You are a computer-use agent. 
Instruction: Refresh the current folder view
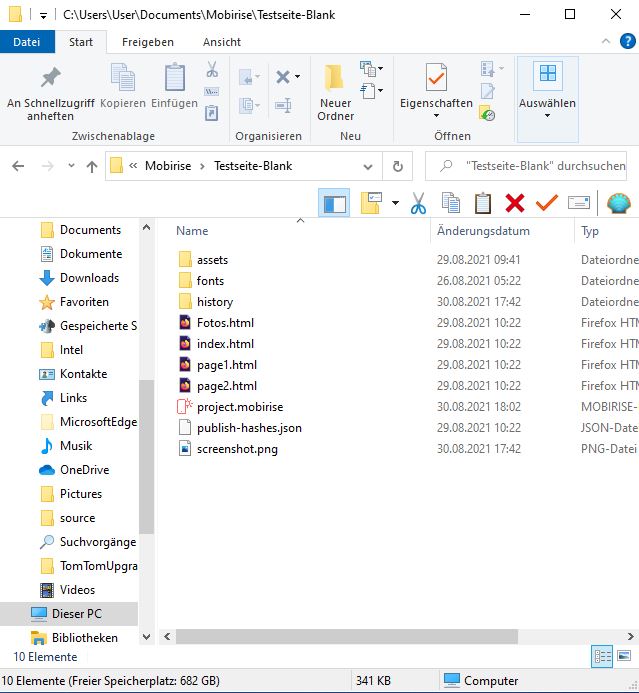(x=397, y=166)
